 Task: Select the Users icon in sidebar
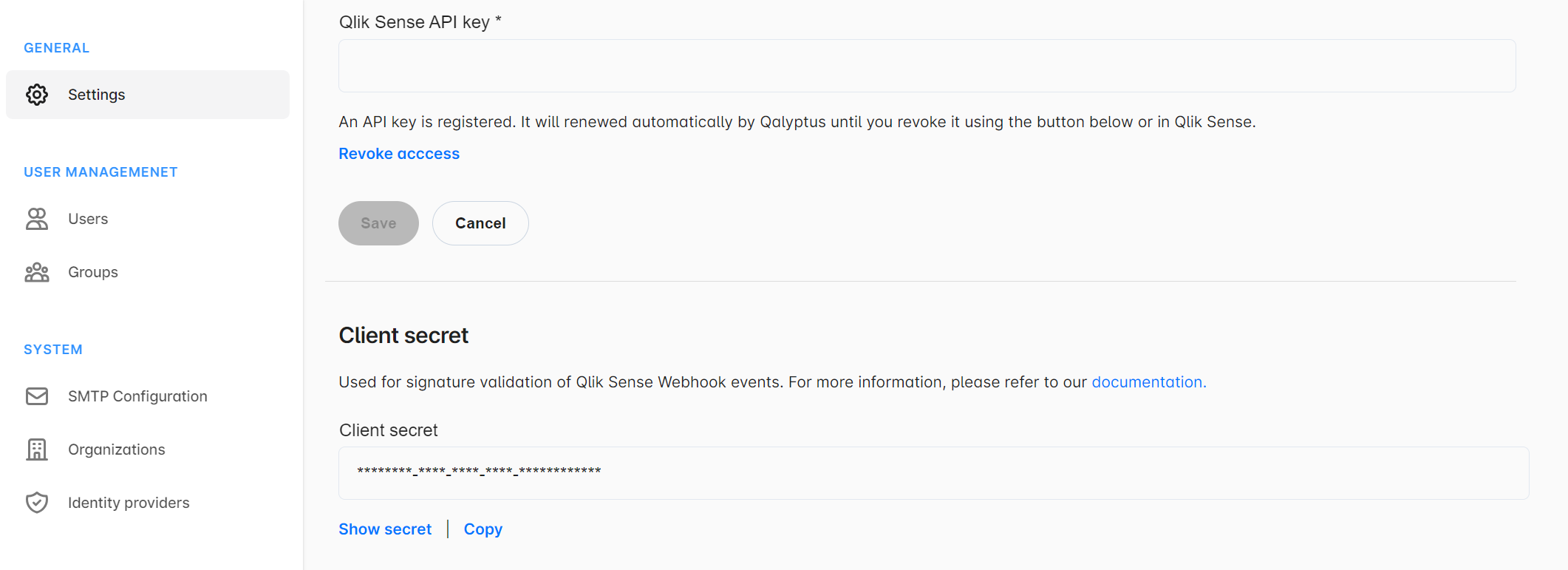(36, 218)
